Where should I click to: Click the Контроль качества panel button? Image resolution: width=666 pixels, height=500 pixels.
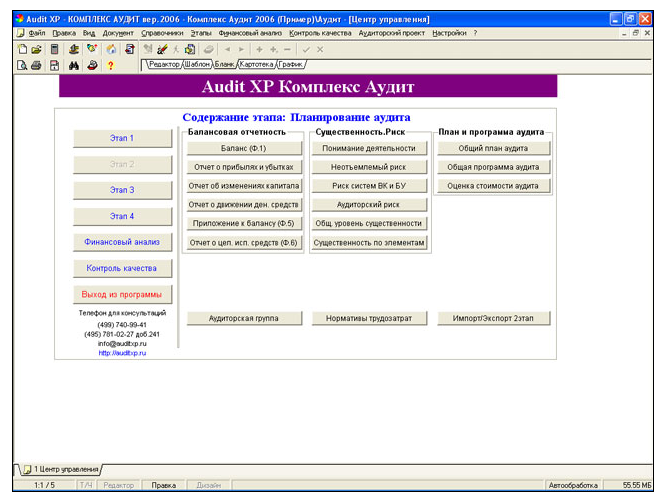tap(122, 268)
